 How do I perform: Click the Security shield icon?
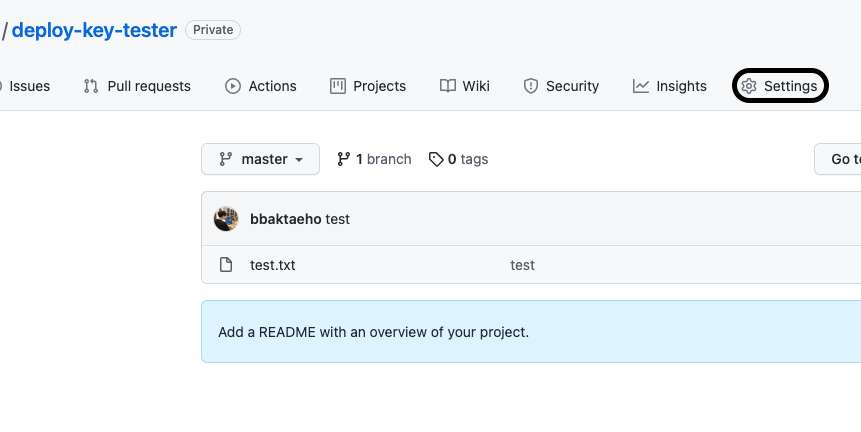click(531, 86)
